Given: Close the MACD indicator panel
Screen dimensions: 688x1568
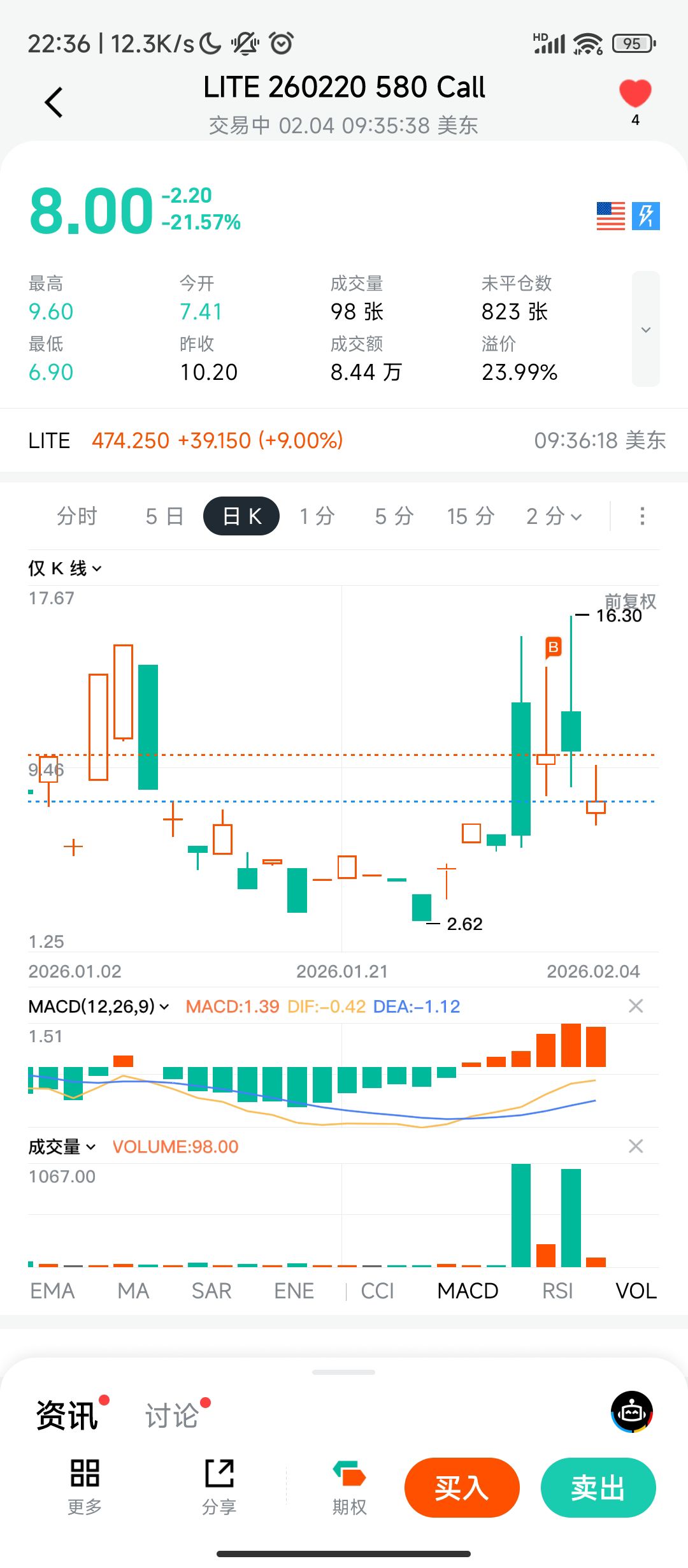Looking at the screenshot, I should click(x=635, y=1006).
